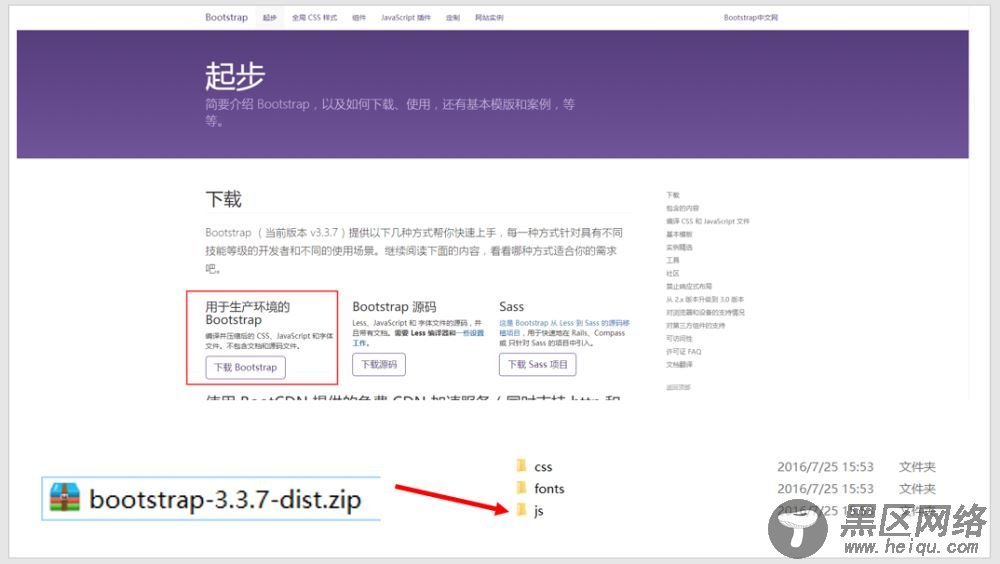Switch to the 起步 nav tab

point(270,18)
